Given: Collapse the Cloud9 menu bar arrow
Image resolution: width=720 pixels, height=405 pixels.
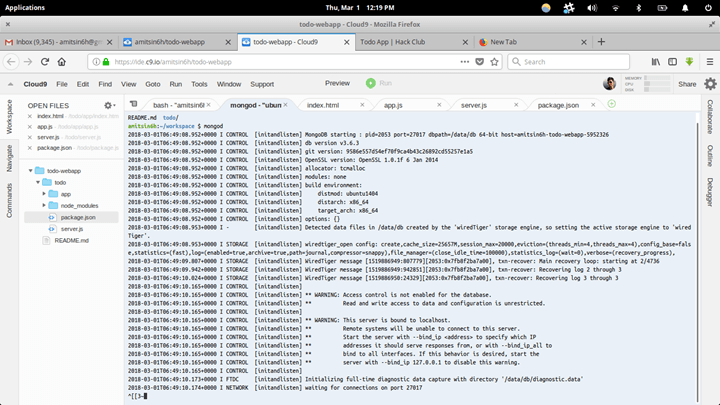Looking at the screenshot, I should (11, 84).
